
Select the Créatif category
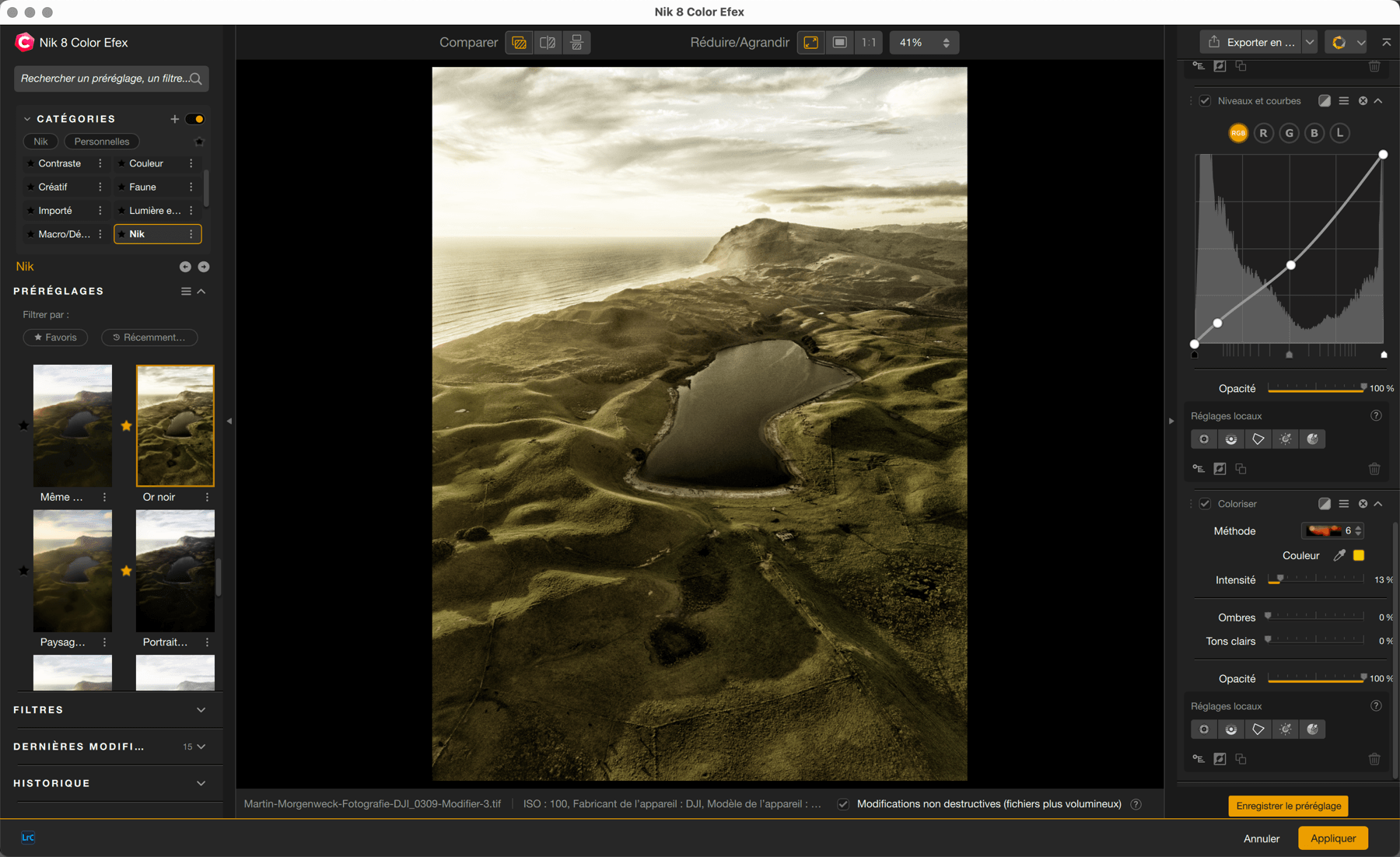tap(53, 187)
